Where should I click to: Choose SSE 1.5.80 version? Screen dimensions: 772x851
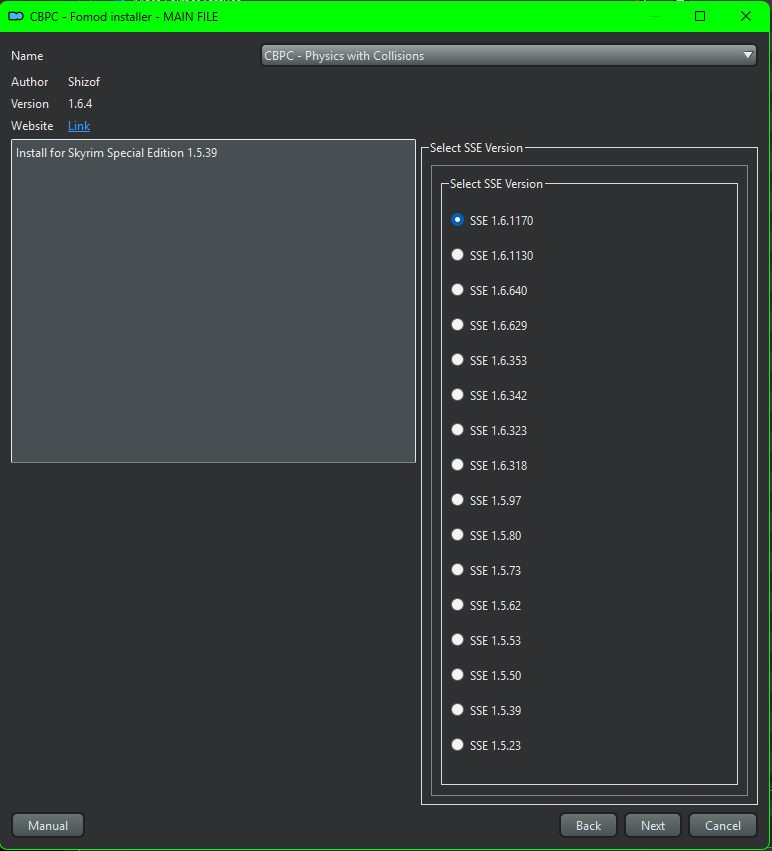(x=457, y=535)
